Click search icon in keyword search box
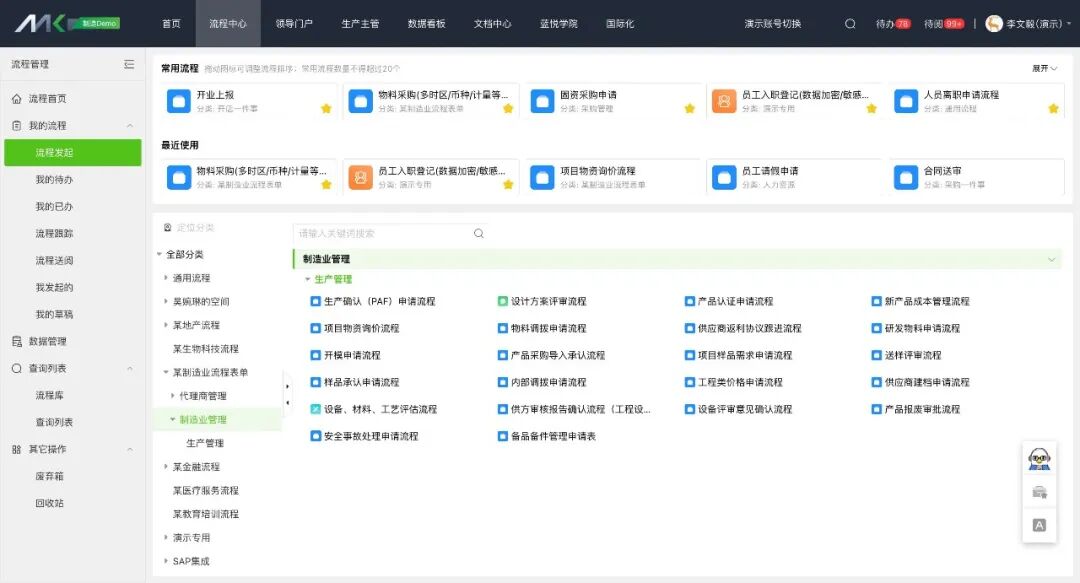Screen dimensions: 1080x583 (x=478, y=233)
